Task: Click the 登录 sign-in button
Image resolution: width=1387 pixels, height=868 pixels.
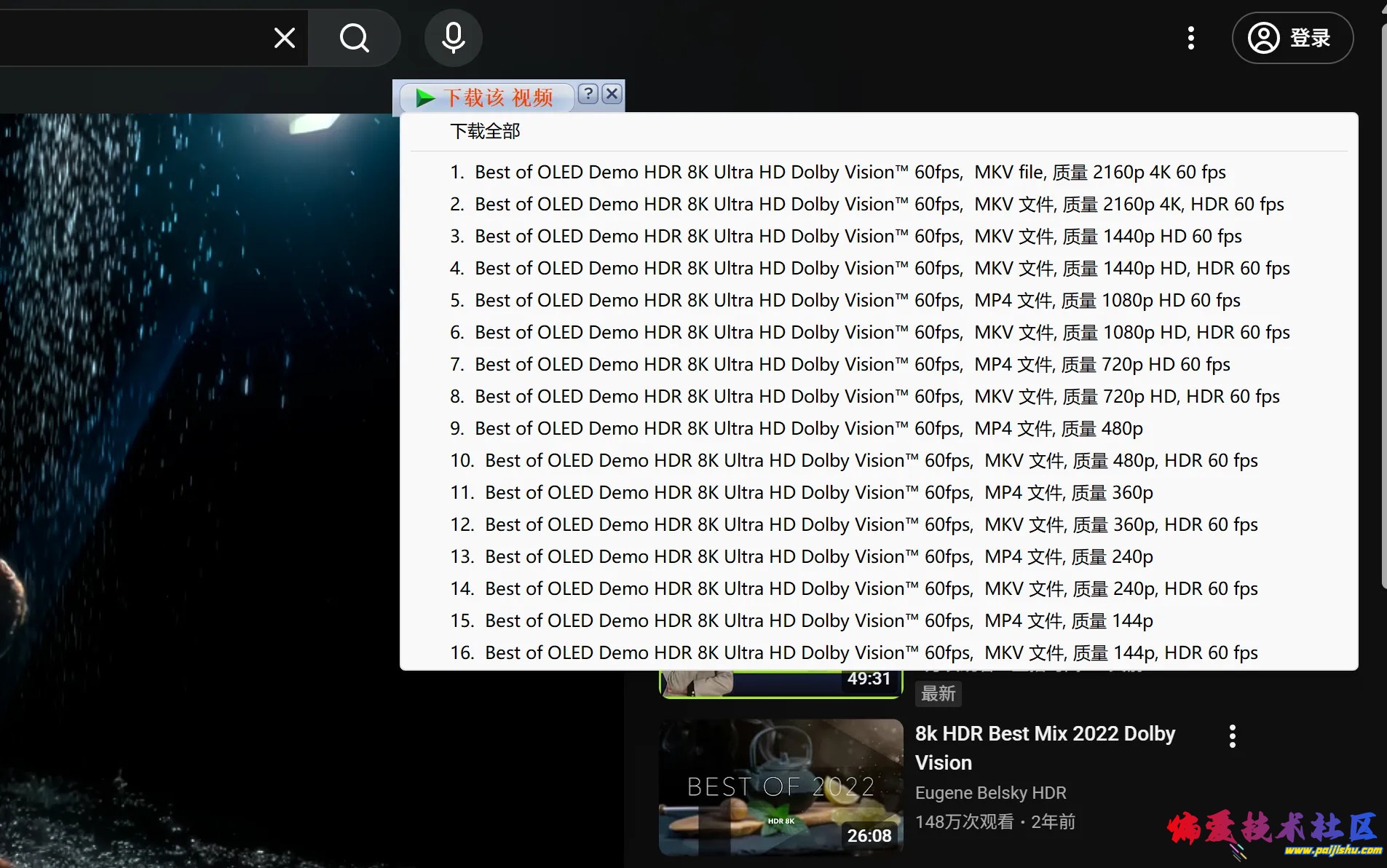Action: [x=1292, y=38]
